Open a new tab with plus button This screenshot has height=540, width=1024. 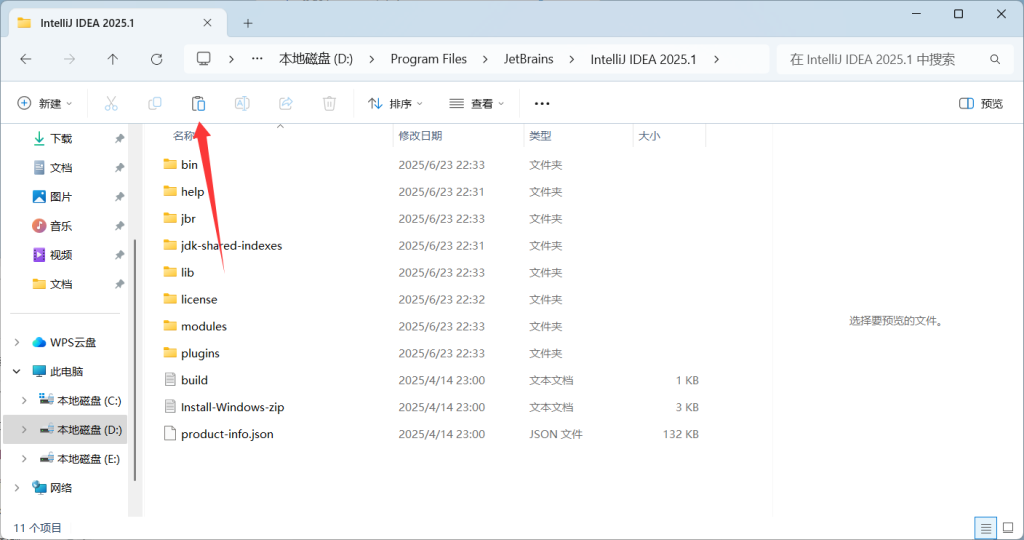click(248, 24)
